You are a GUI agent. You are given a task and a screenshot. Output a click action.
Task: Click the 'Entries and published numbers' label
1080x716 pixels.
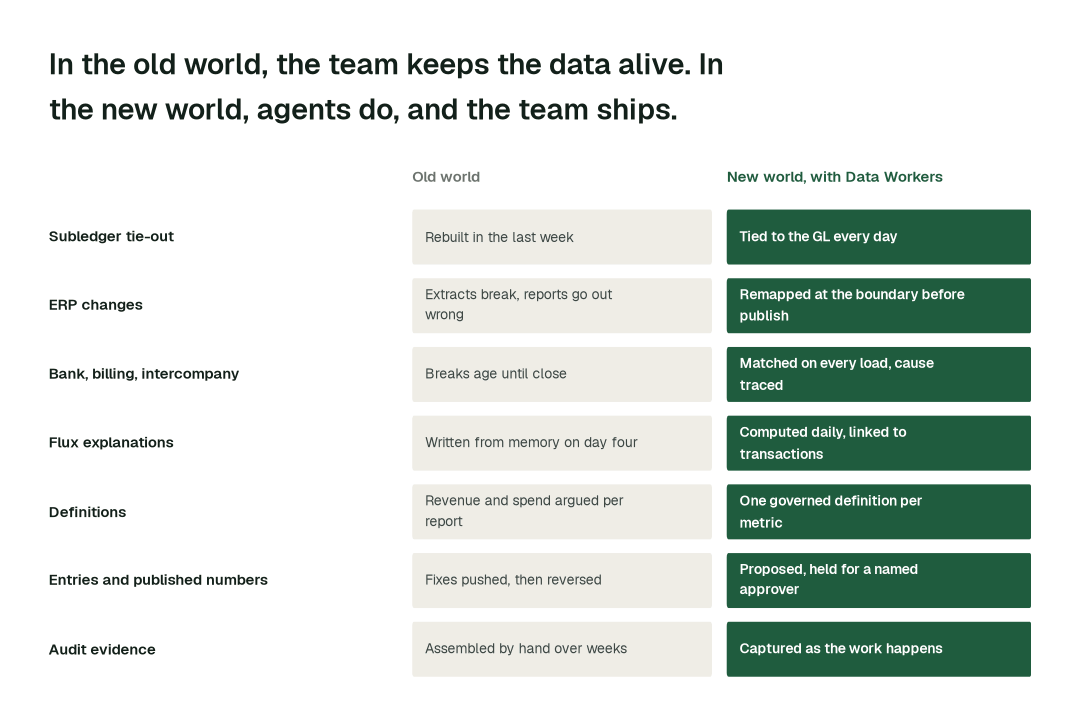(x=158, y=580)
